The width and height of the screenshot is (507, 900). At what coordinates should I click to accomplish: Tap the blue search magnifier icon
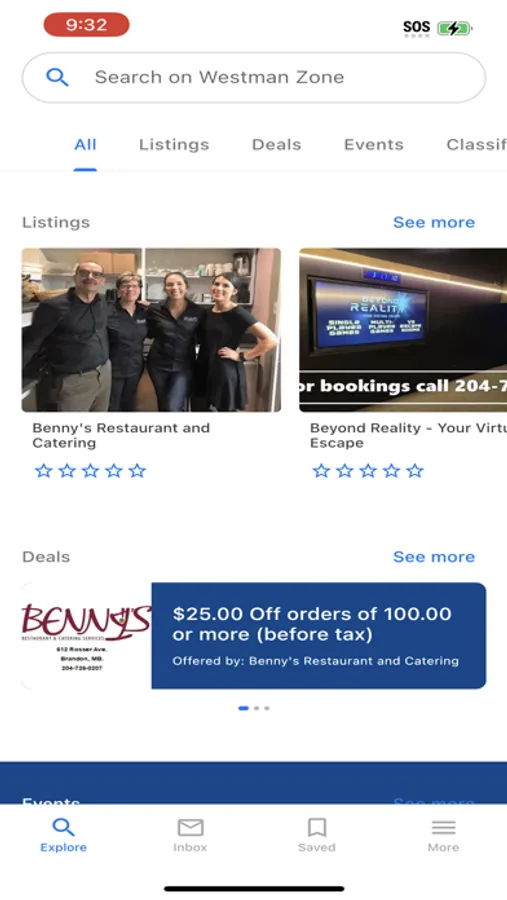coord(57,77)
